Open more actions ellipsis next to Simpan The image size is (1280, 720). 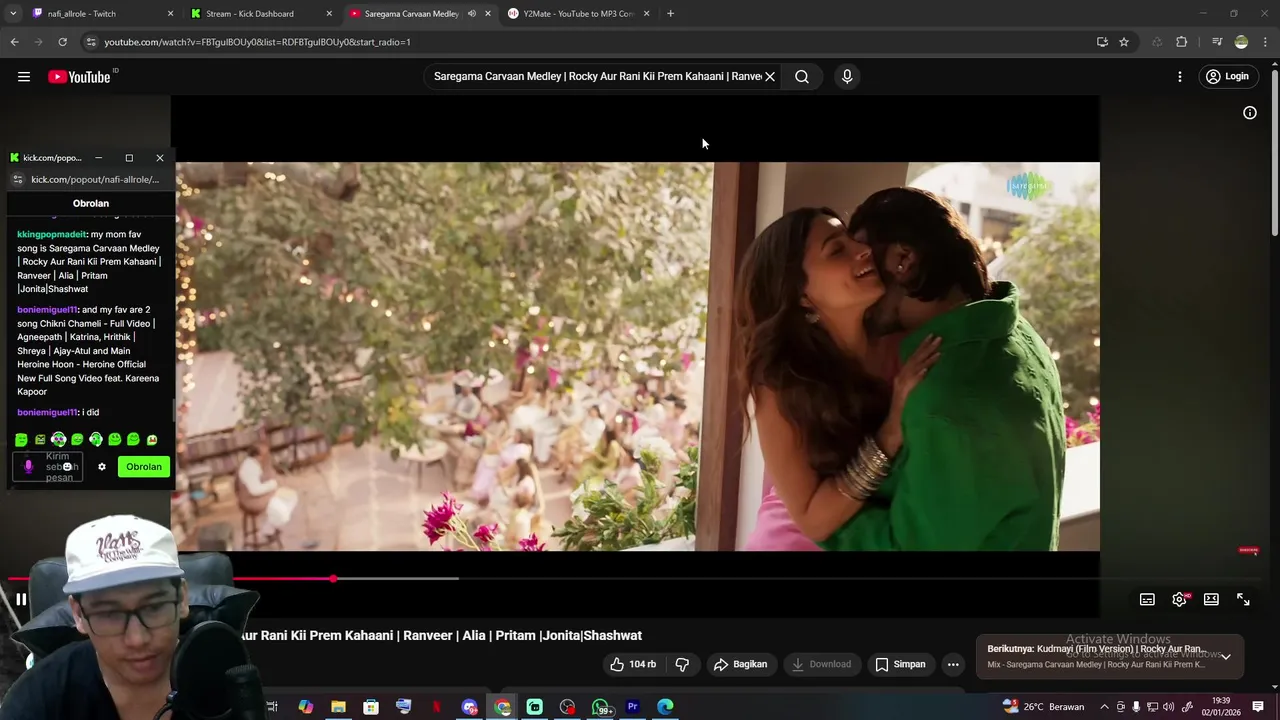click(x=953, y=664)
